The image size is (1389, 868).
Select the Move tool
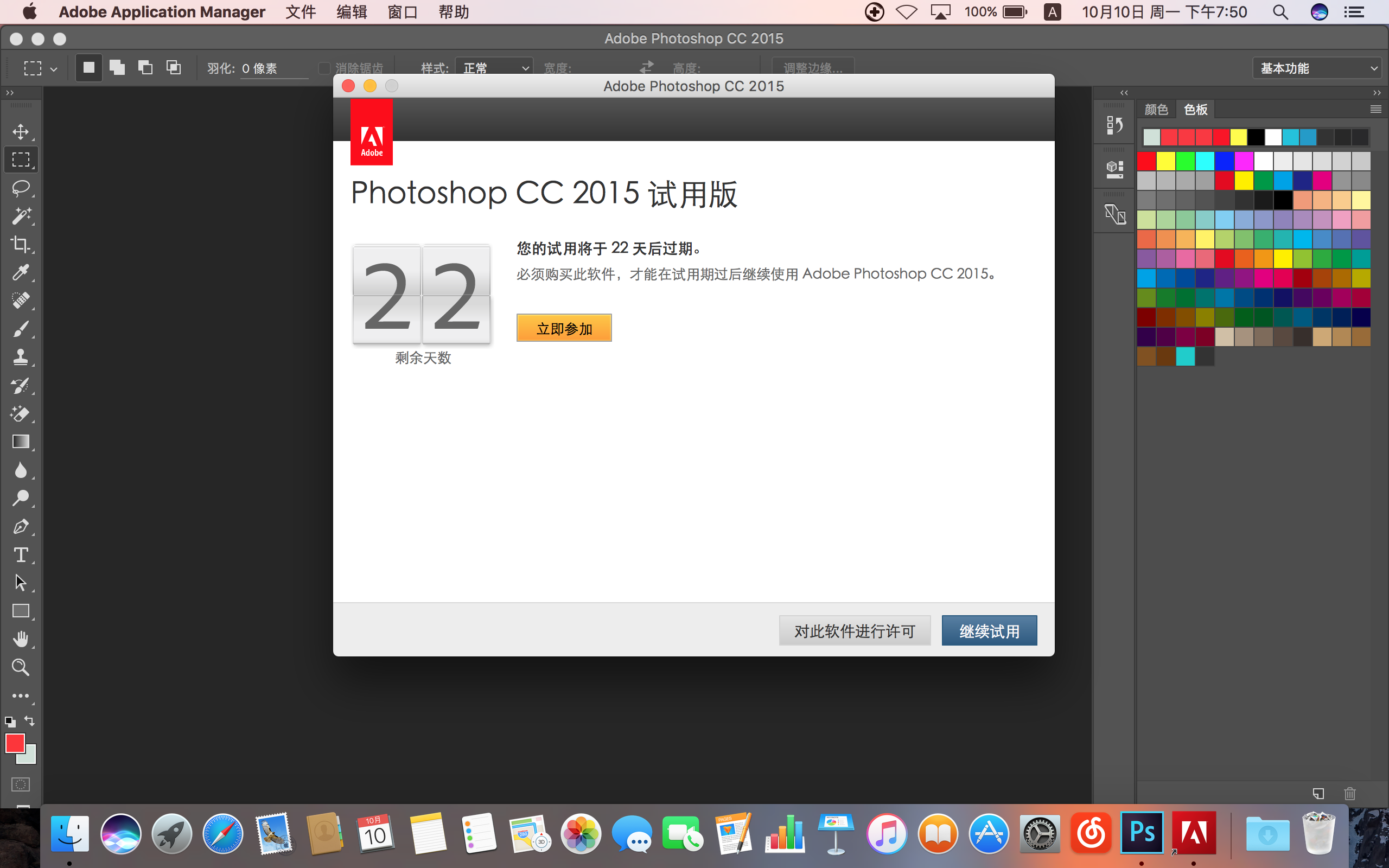pos(21,131)
